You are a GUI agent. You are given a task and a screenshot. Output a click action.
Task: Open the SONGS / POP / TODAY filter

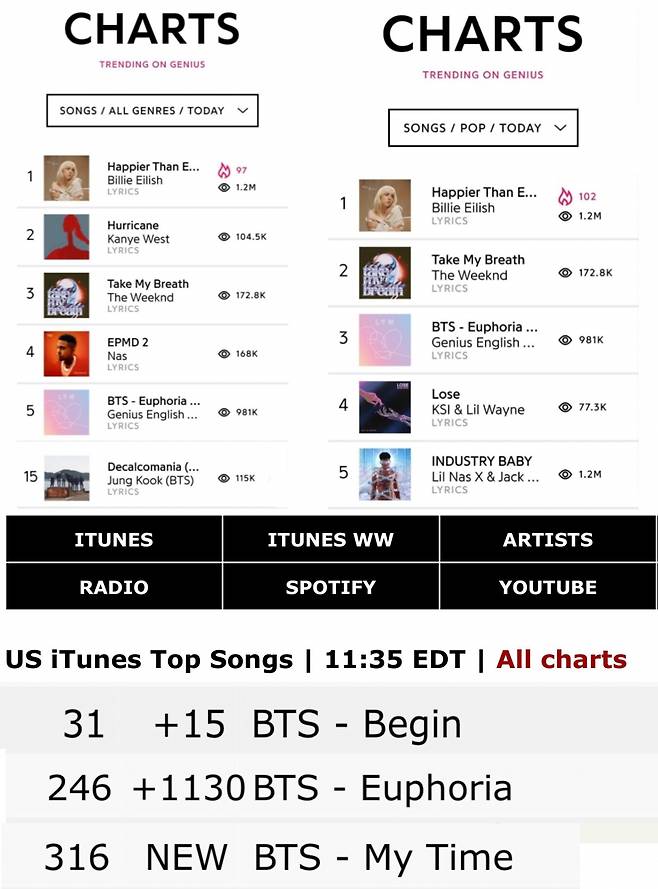(x=483, y=128)
